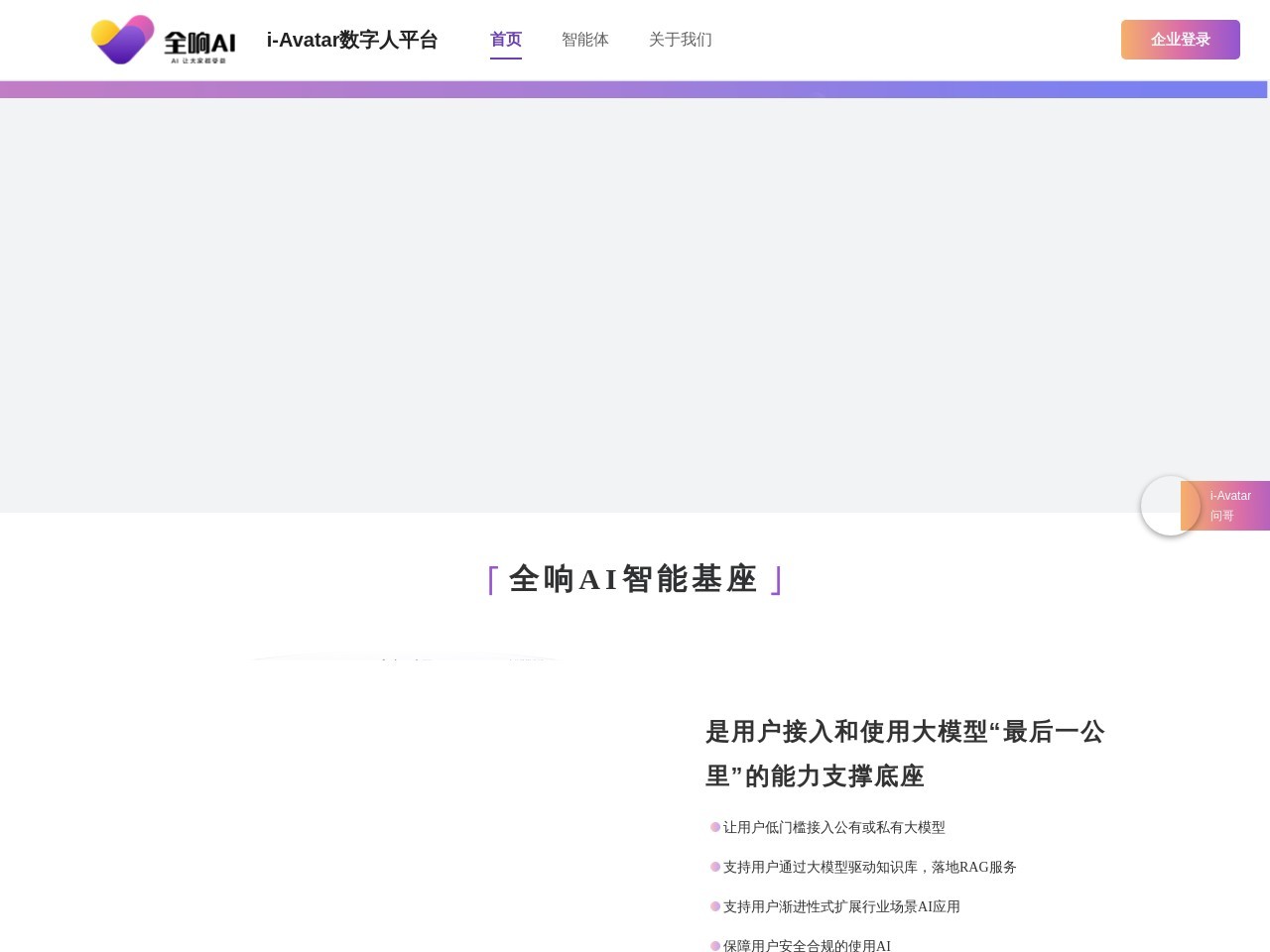Click the 全响AI智能基座 section heading
The width and height of the screenshot is (1270, 952).
click(633, 579)
